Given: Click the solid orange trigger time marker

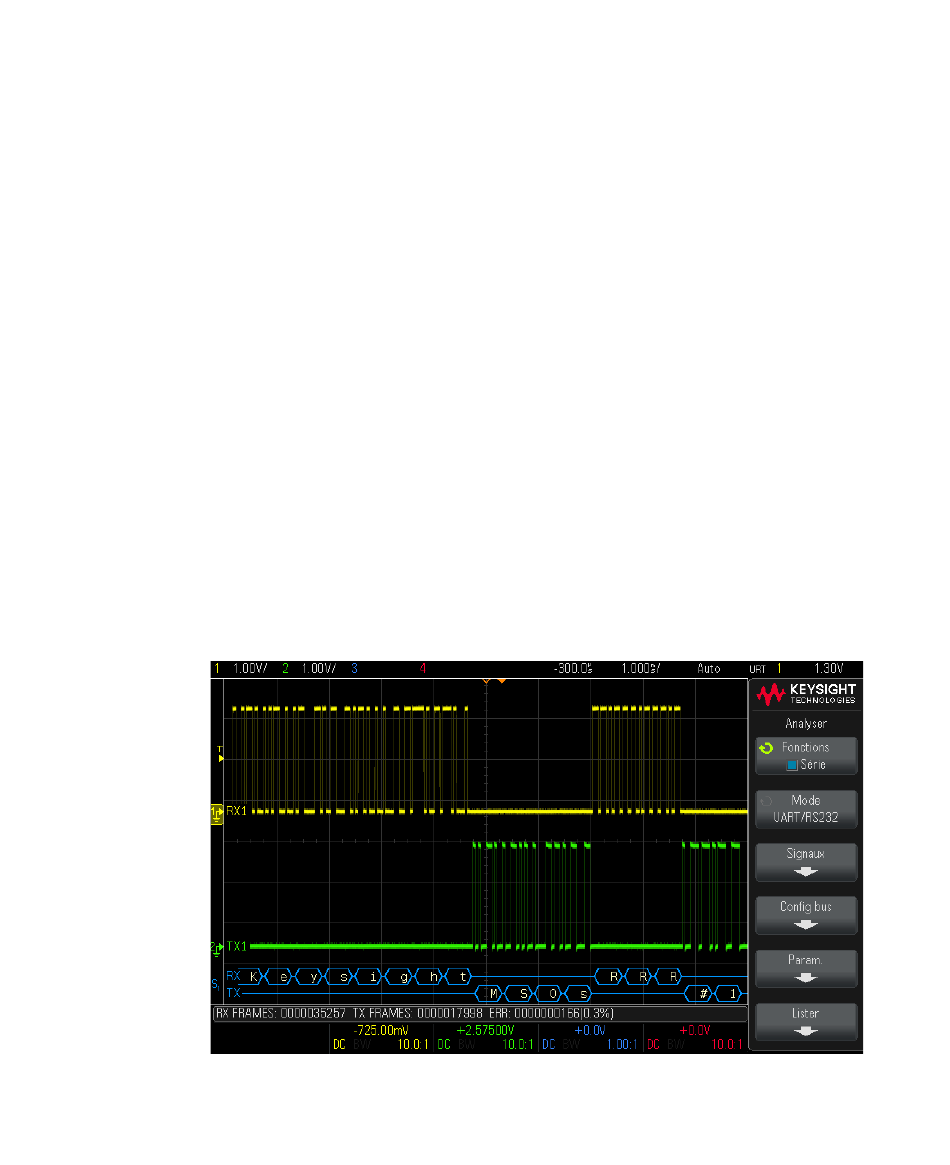Looking at the screenshot, I should pyautogui.click(x=501, y=680).
